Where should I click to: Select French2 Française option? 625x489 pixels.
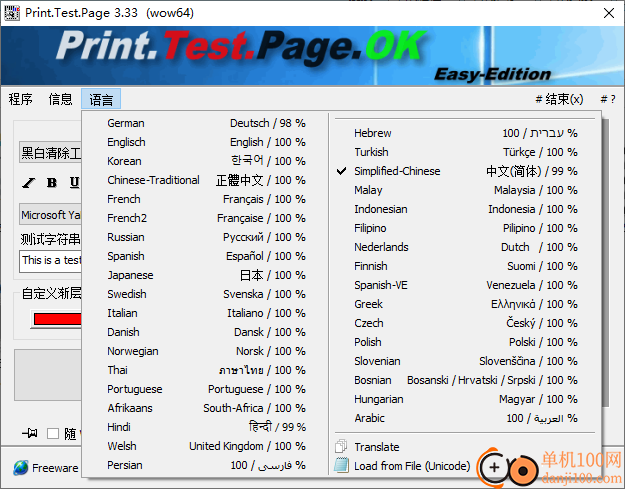(206, 218)
